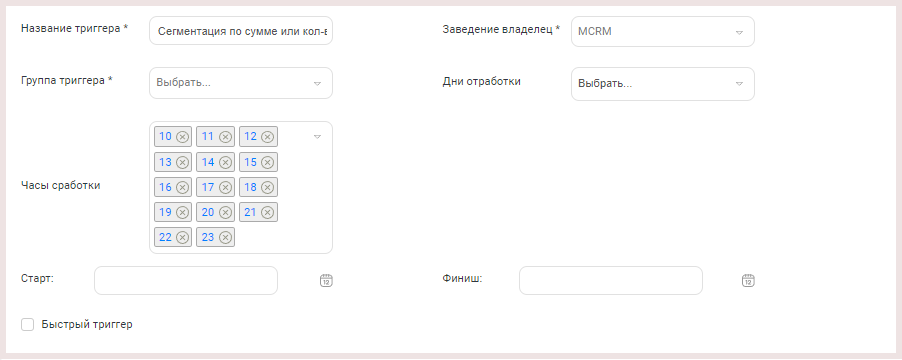Viewport: 902px width, 360px height.
Task: Remove hour 23 from the list
Action: [x=226, y=237]
